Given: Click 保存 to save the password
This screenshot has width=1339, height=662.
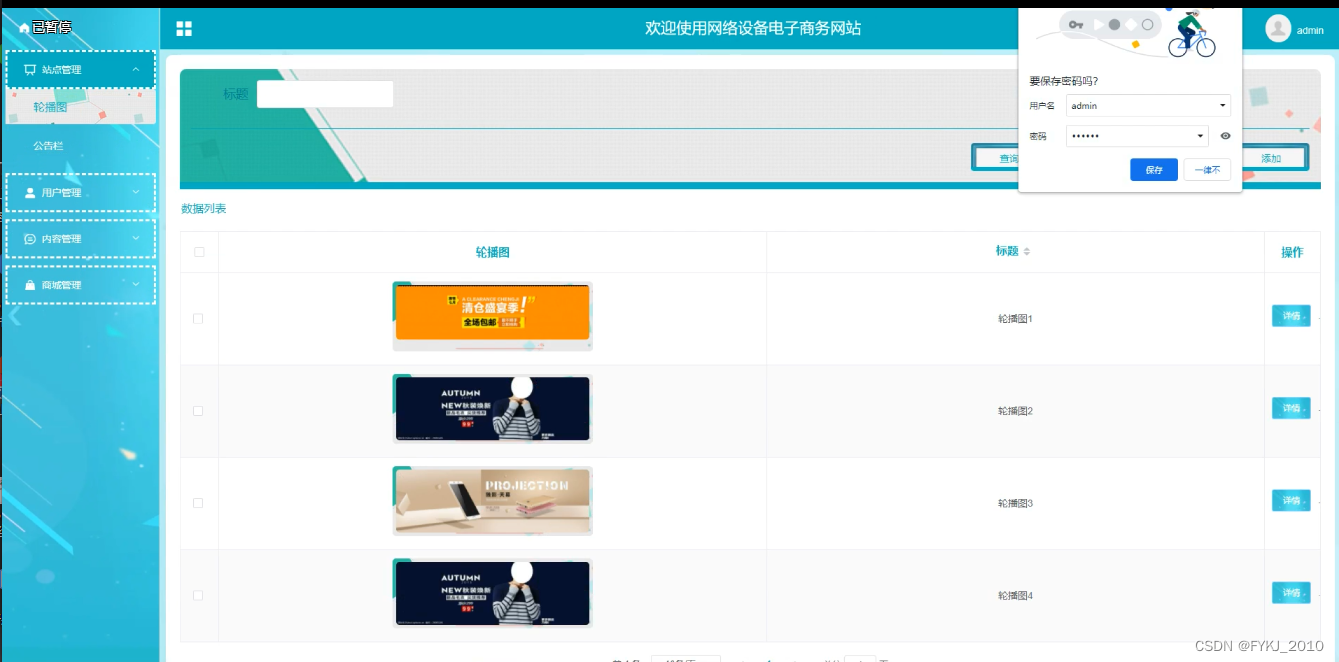Looking at the screenshot, I should coord(1154,170).
